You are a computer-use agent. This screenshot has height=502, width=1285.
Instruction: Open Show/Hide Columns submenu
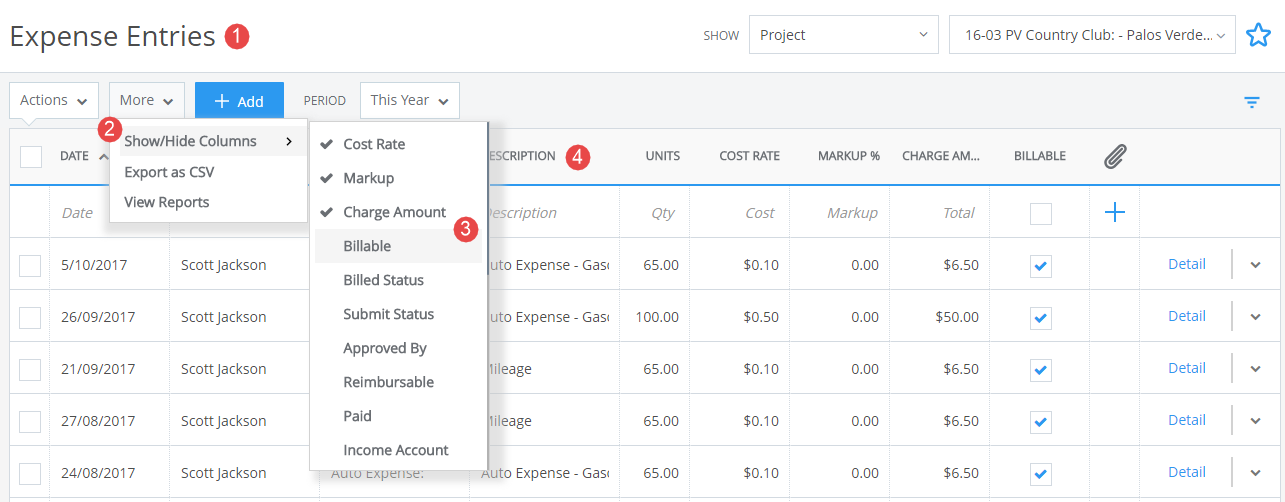[208, 141]
